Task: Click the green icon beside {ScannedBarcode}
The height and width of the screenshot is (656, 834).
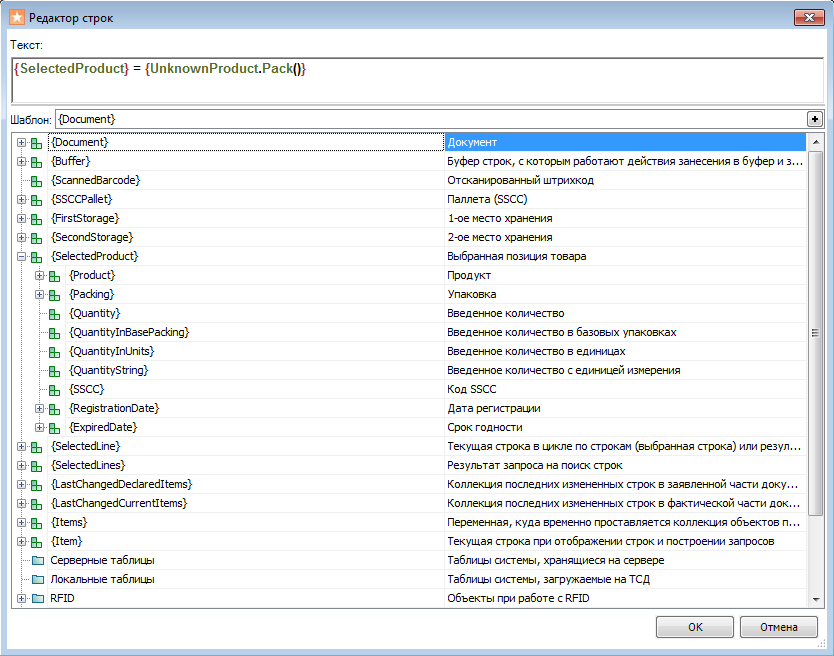Action: 36,181
